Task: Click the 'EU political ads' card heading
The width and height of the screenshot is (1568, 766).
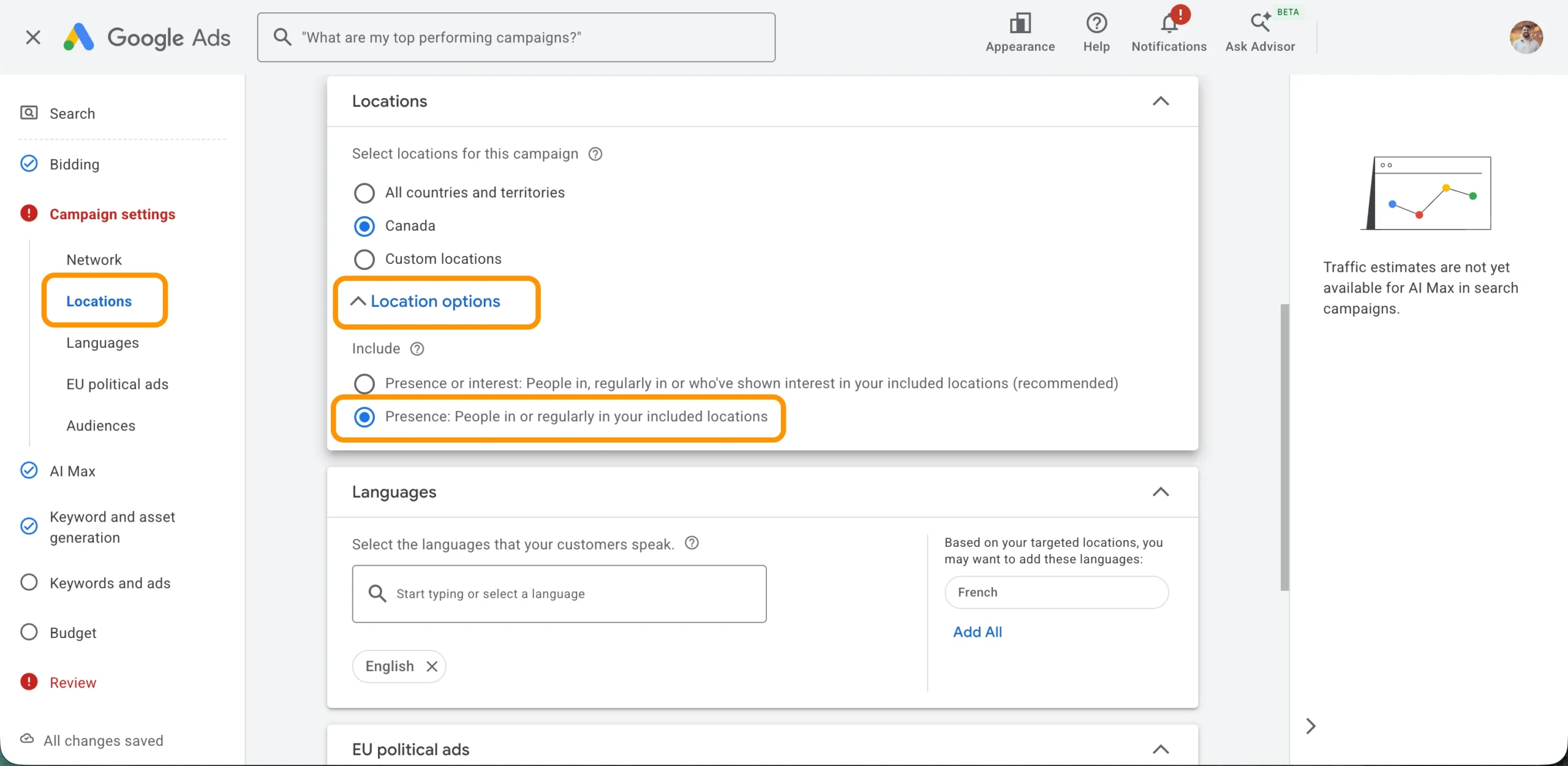Action: click(410, 749)
